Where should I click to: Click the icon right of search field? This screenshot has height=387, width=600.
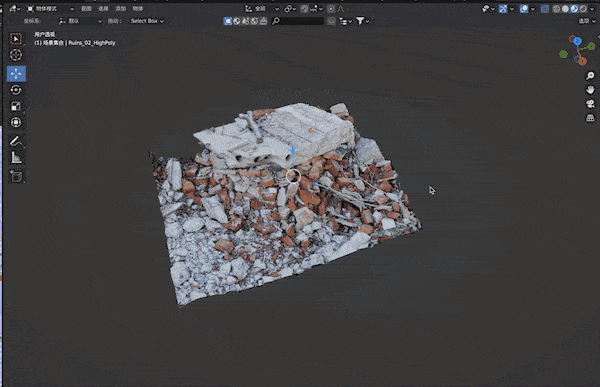click(x=331, y=21)
